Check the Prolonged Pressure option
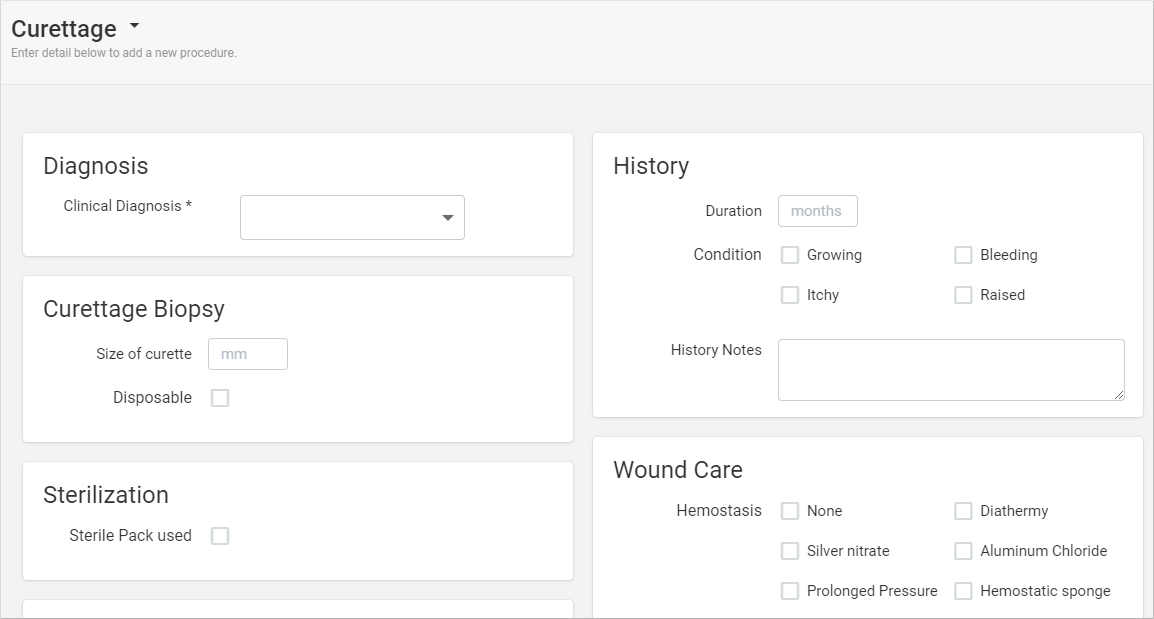Image resolution: width=1154 pixels, height=619 pixels. point(790,591)
